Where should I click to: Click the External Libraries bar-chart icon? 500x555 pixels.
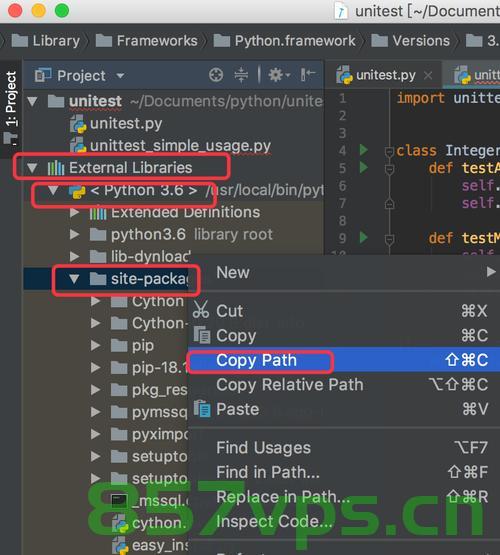56,168
